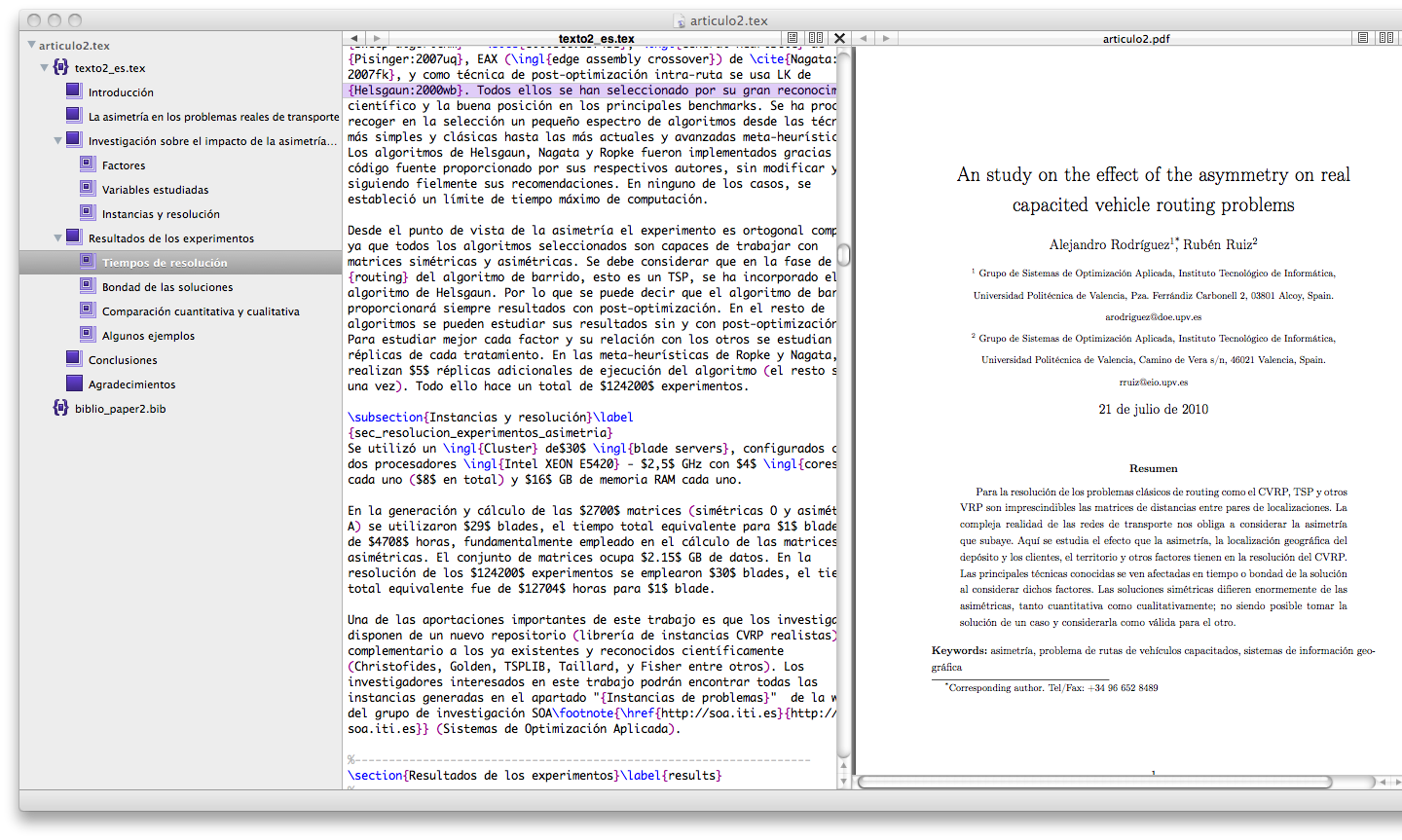
Task: Collapse the texto2_es.tex tree node
Action: point(45,68)
